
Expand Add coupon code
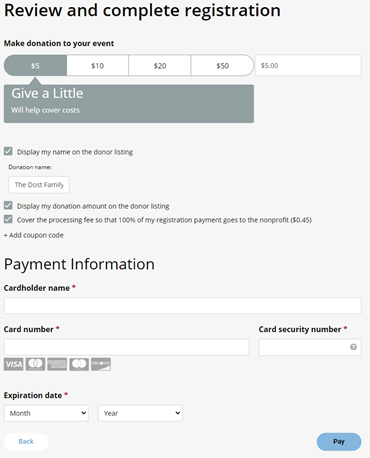[x=34, y=235]
